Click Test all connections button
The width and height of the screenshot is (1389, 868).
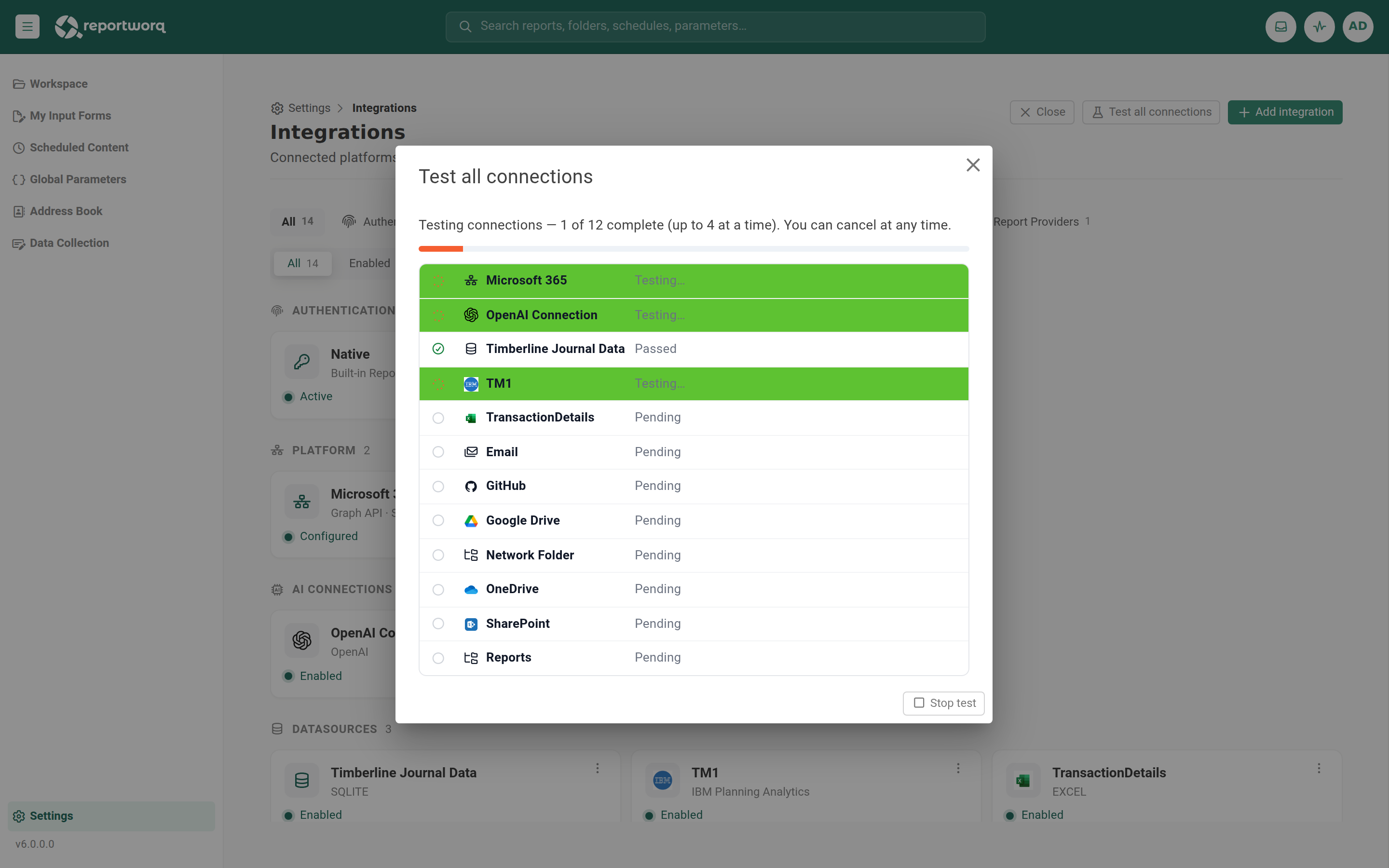coord(1151,112)
